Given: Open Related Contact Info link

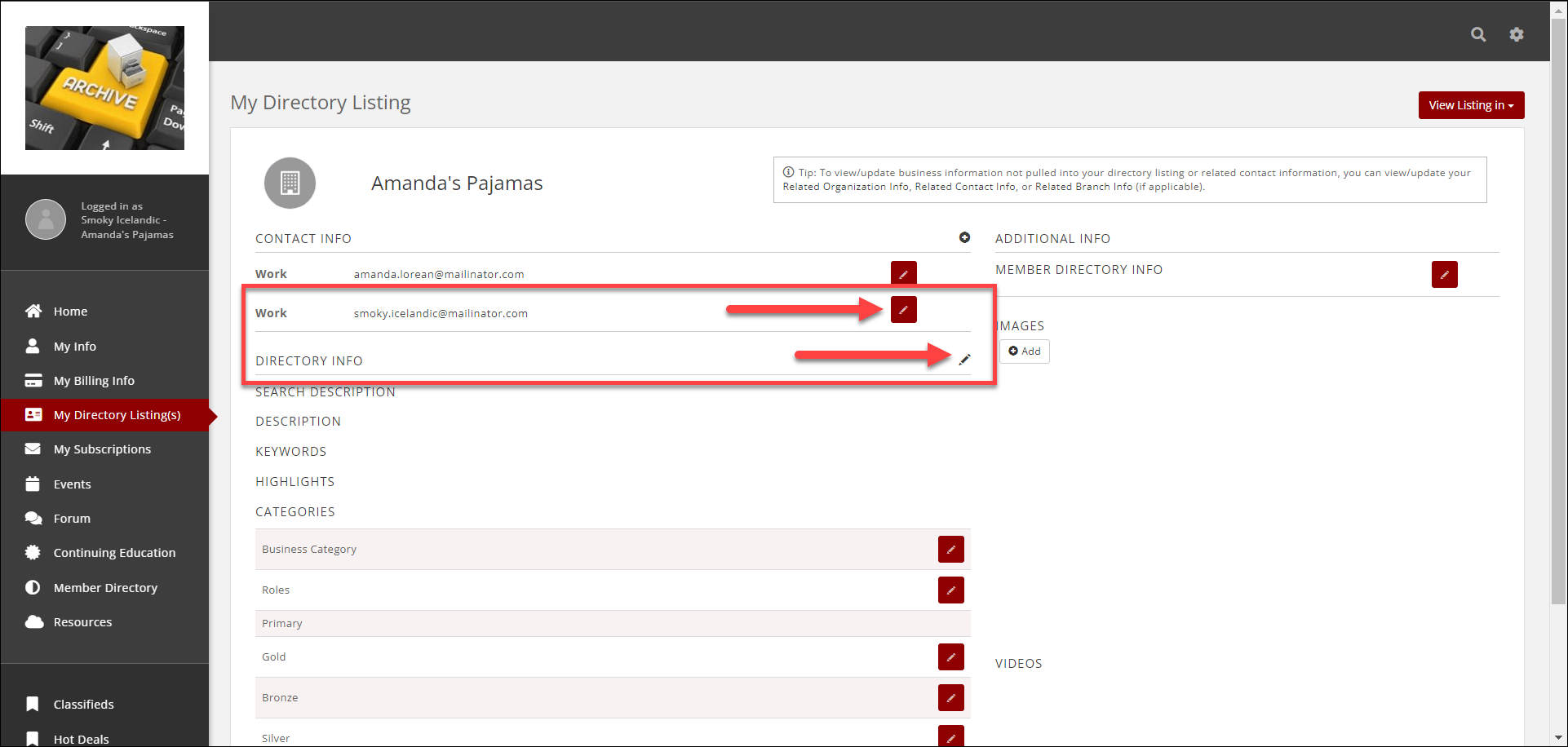Looking at the screenshot, I should pos(965,187).
